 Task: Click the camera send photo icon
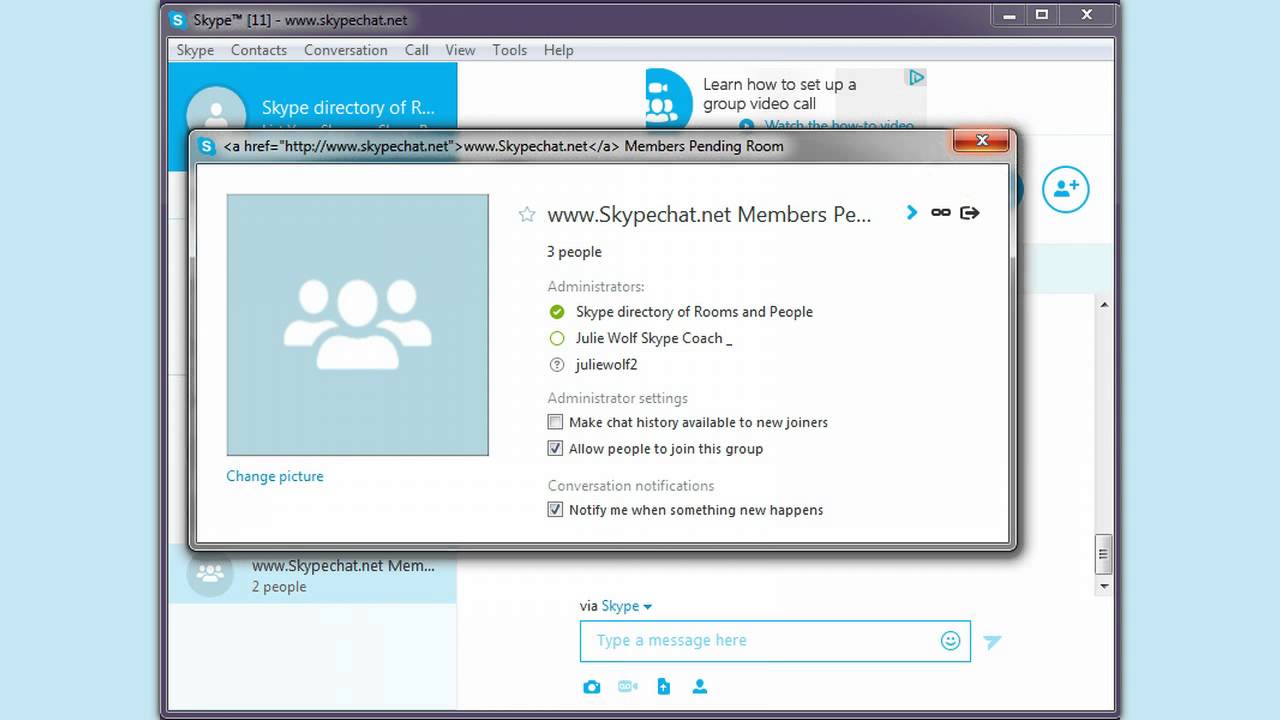592,687
